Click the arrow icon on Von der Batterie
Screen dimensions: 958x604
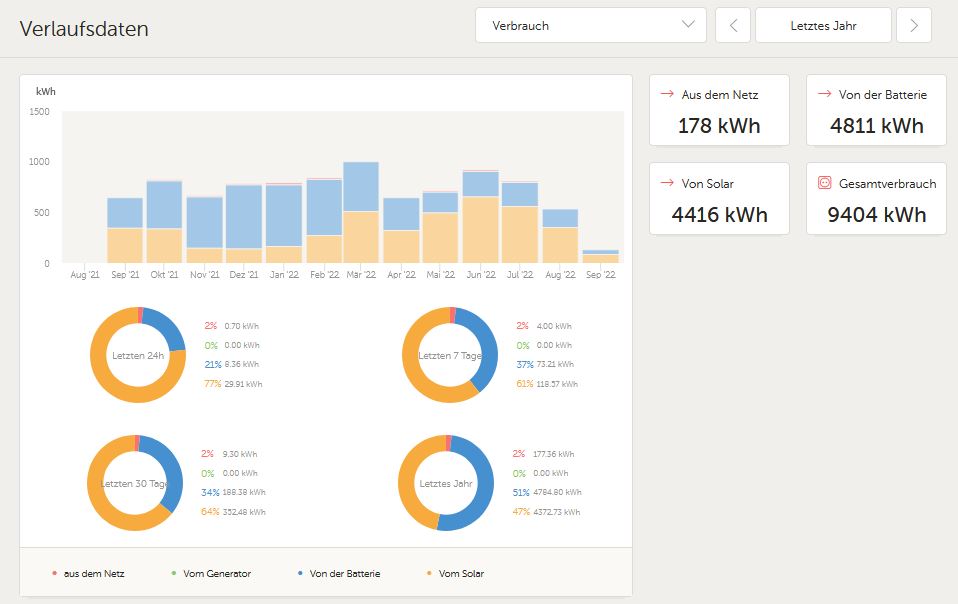pos(825,94)
